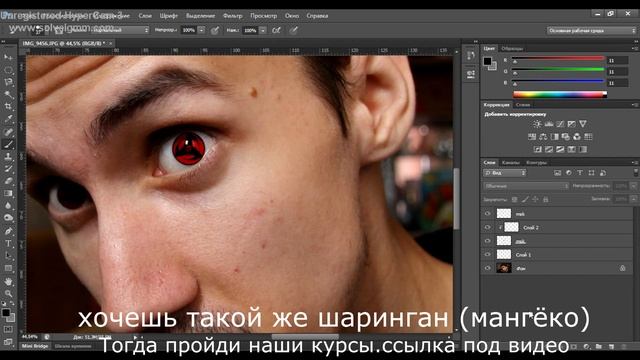The image size is (640, 360).
Task: Hide the Слой 1 layer
Action: click(487, 255)
